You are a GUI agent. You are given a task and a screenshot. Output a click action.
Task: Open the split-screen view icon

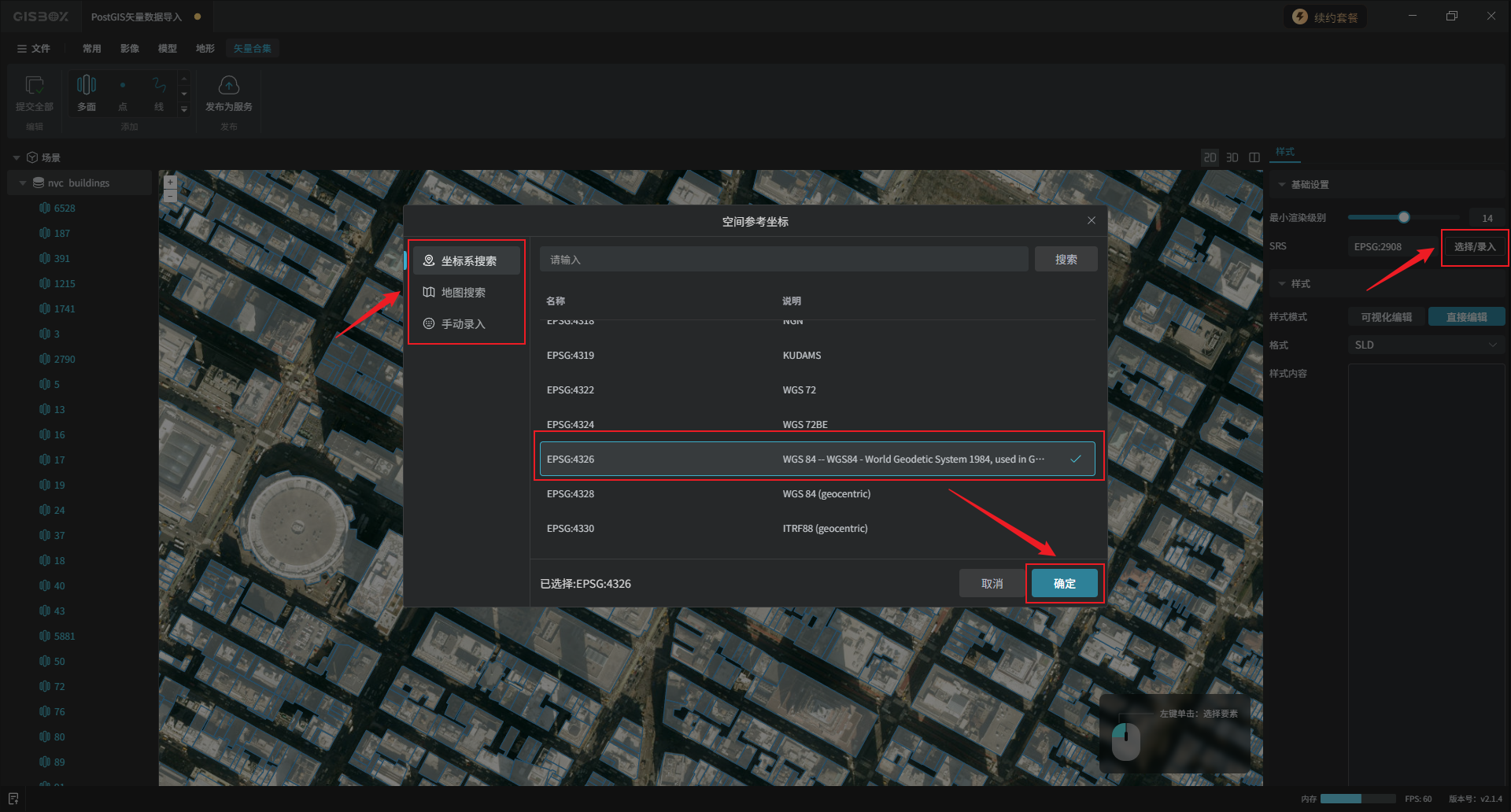(1254, 157)
